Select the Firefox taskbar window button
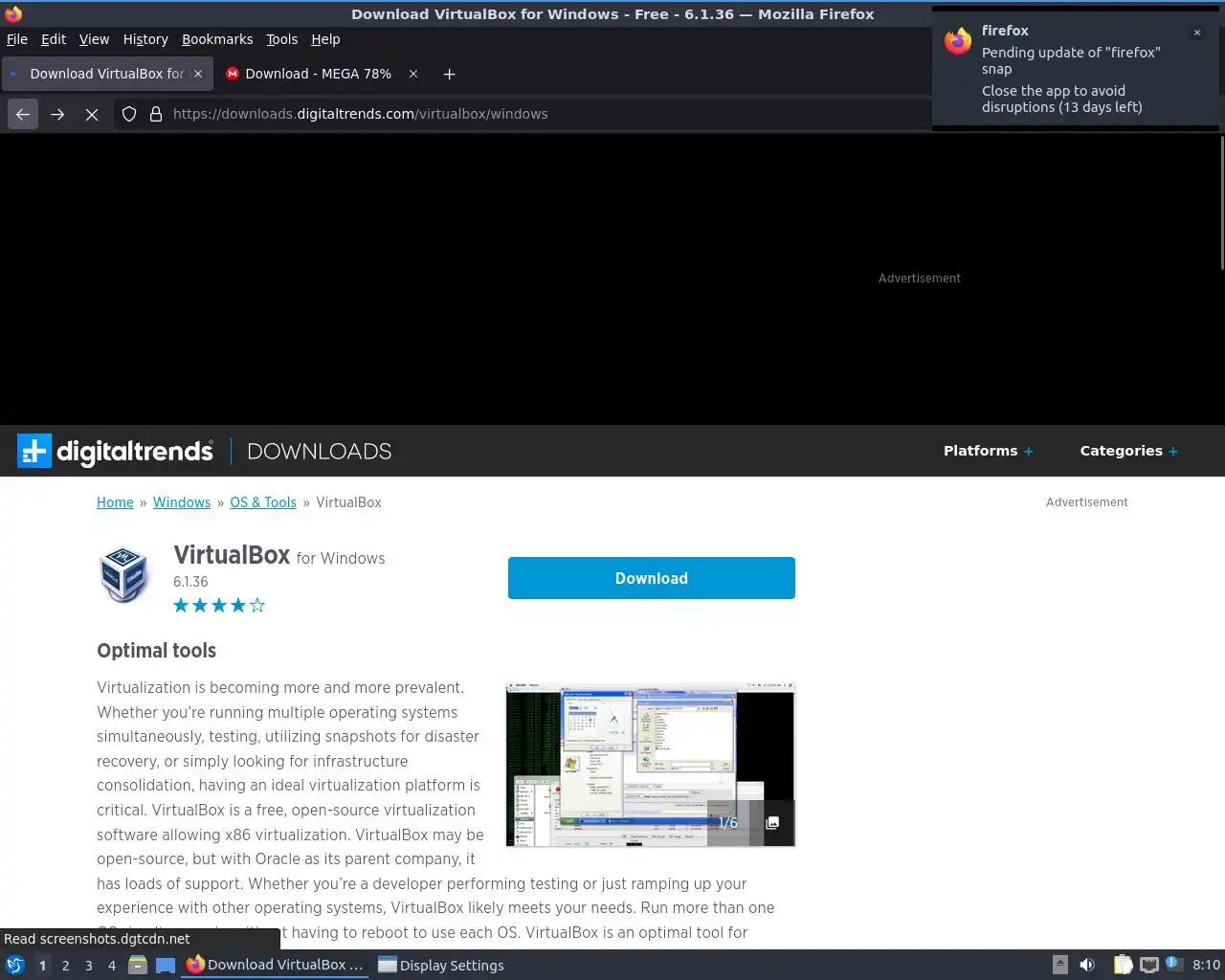 click(275, 965)
